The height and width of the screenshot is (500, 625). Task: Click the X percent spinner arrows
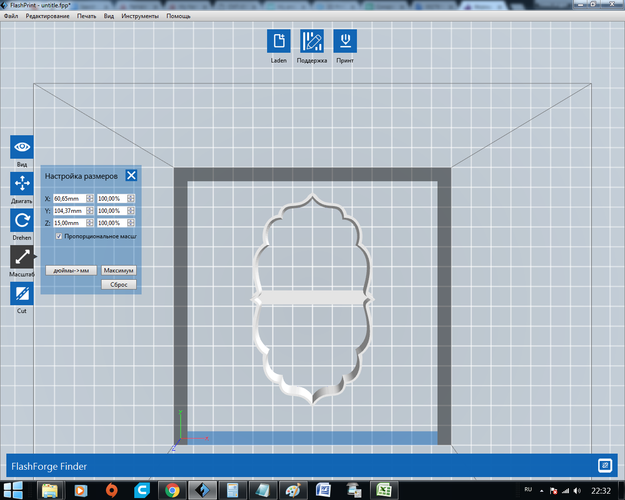(x=131, y=199)
